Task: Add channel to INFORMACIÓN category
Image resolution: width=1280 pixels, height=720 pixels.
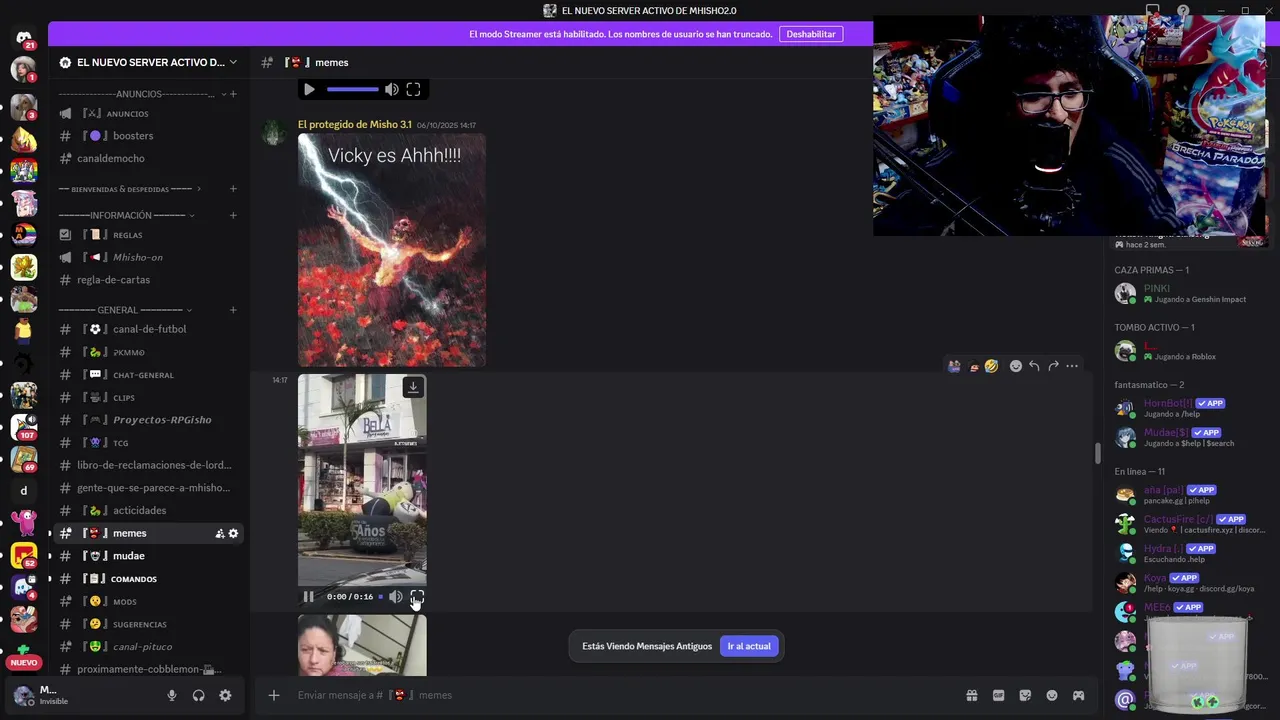Action: point(233,215)
